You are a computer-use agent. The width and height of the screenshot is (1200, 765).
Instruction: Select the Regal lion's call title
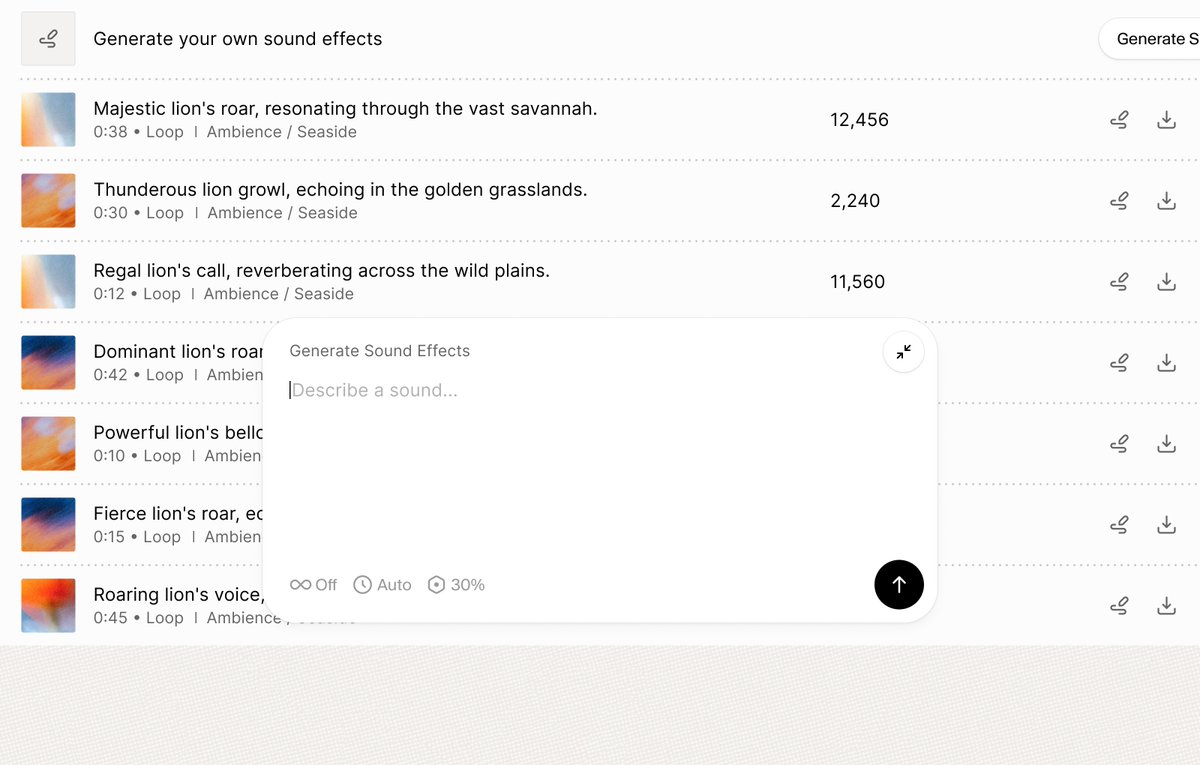pyautogui.click(x=321, y=271)
